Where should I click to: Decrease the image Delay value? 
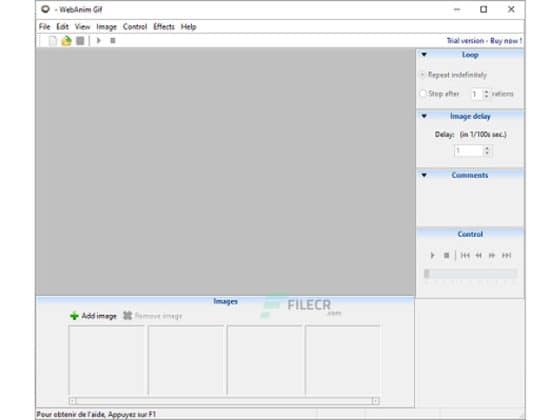[488, 153]
